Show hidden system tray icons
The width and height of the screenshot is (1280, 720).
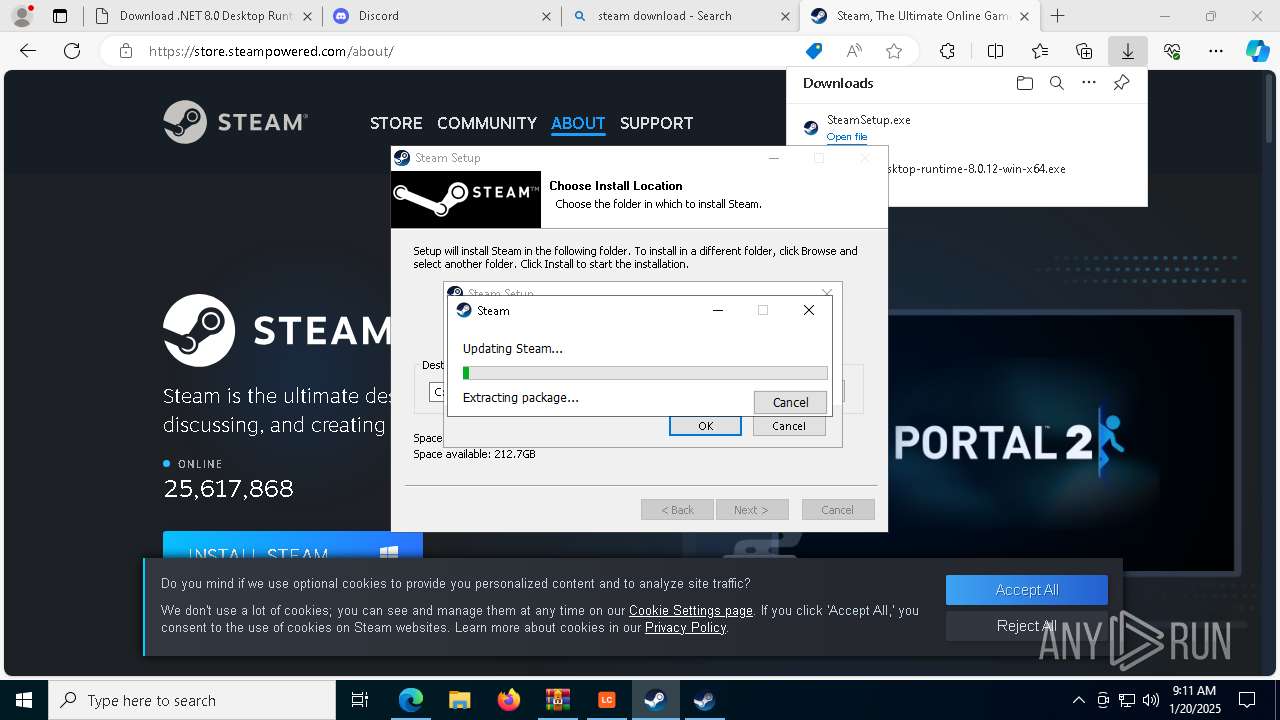pos(1078,700)
